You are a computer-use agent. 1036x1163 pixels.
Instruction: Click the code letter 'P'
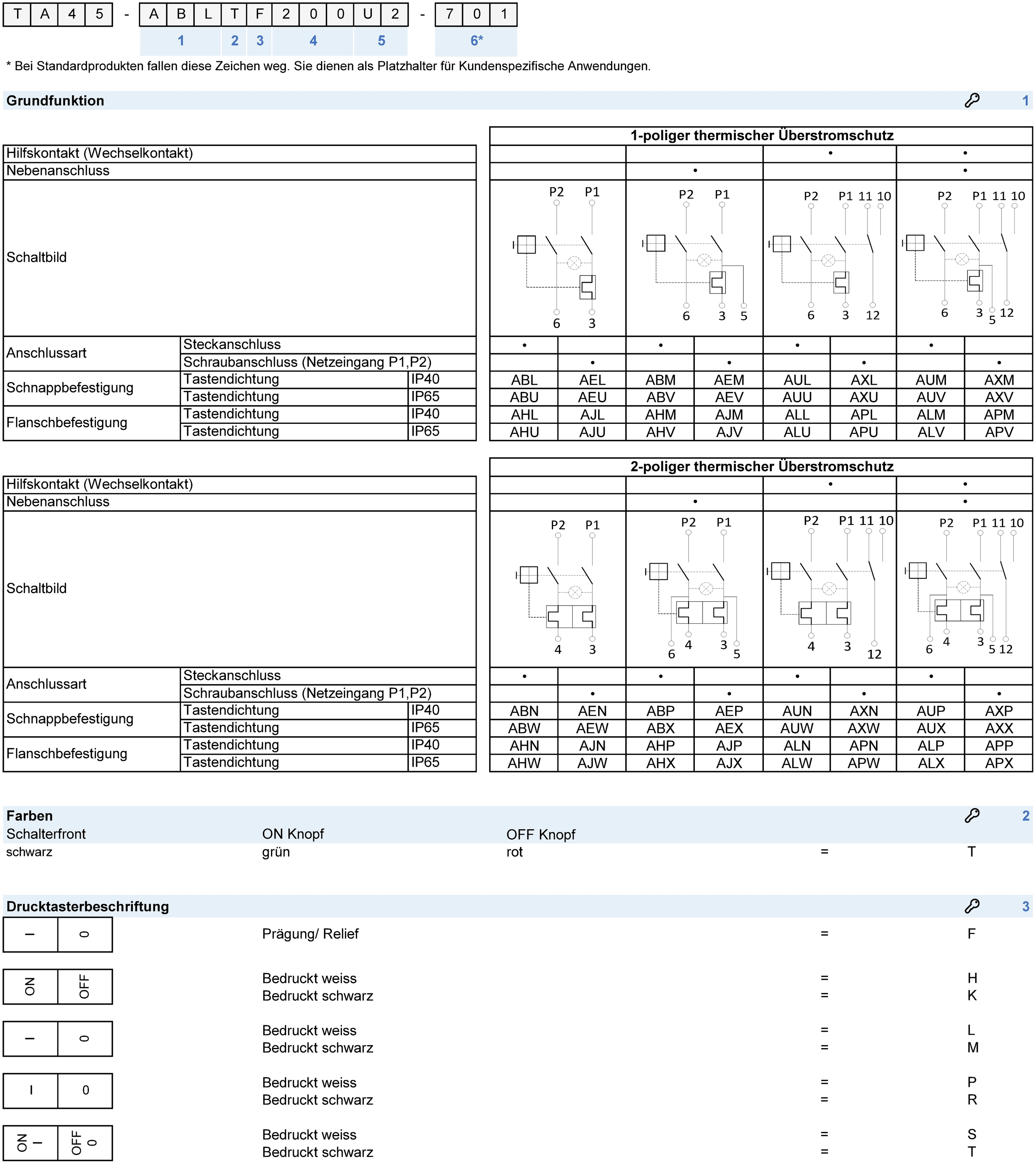(x=972, y=1082)
